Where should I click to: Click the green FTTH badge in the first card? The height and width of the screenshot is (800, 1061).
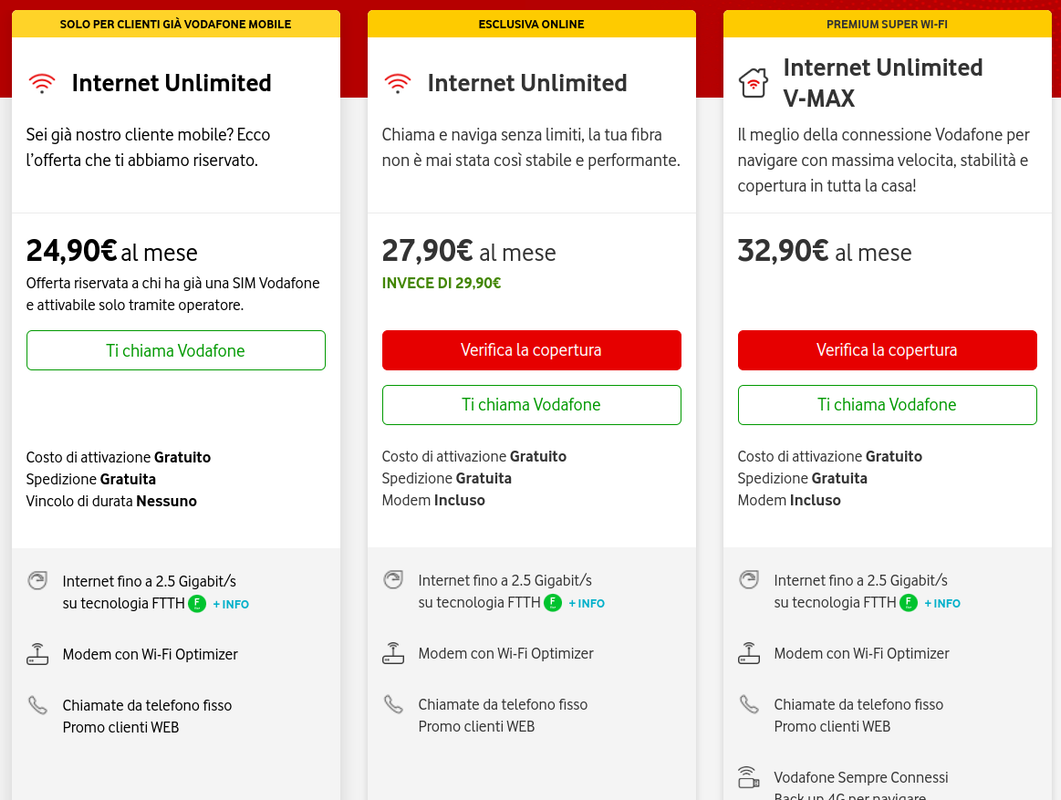[x=198, y=604]
